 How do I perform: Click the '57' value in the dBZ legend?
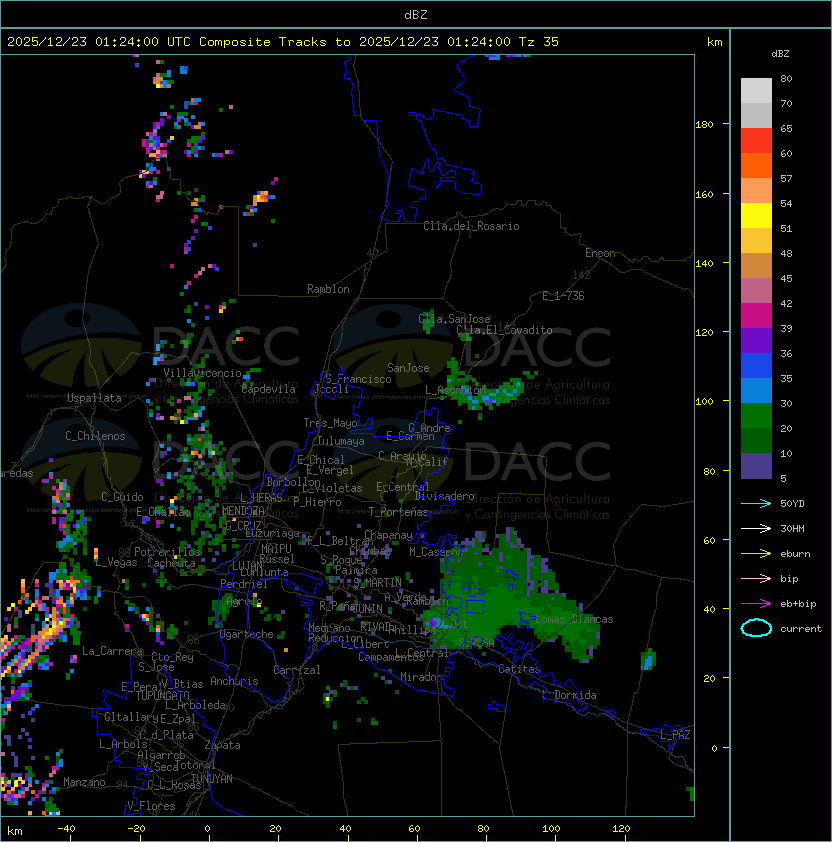pyautogui.click(x=786, y=178)
